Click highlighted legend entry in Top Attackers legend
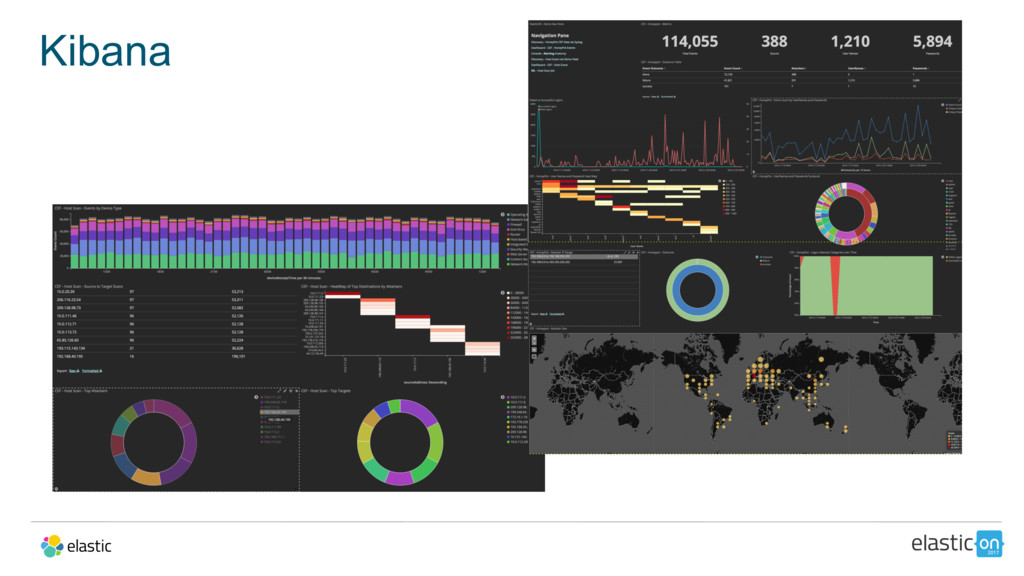This screenshot has height=576, width=1024. (280, 412)
